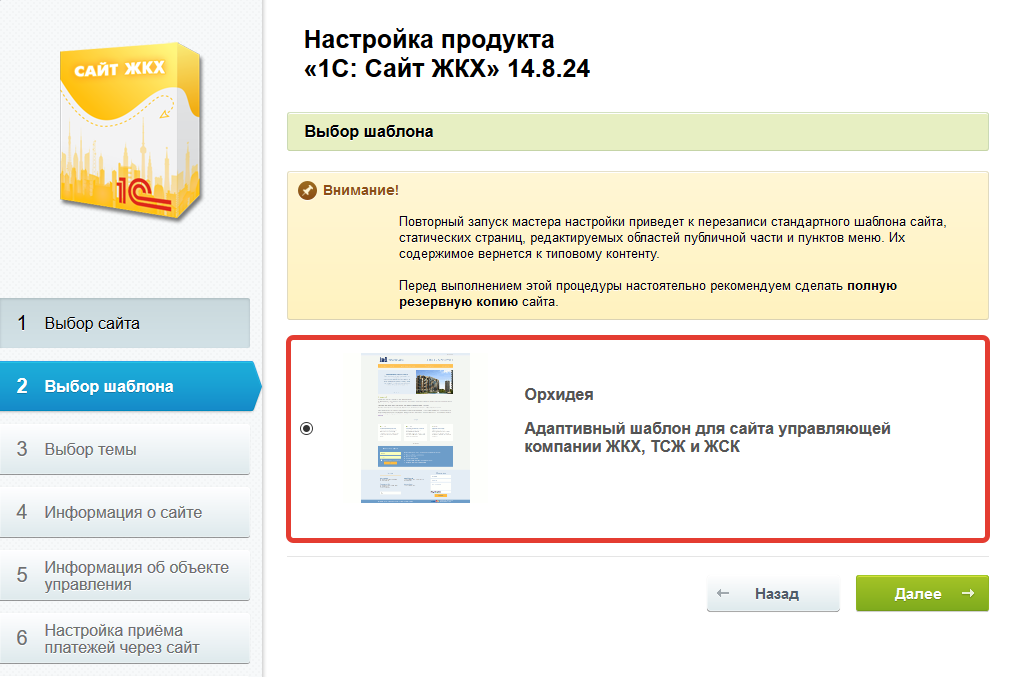Viewport: 1022px width, 677px height.
Task: Click the right arrow on the Далее button
Action: click(x=968, y=593)
